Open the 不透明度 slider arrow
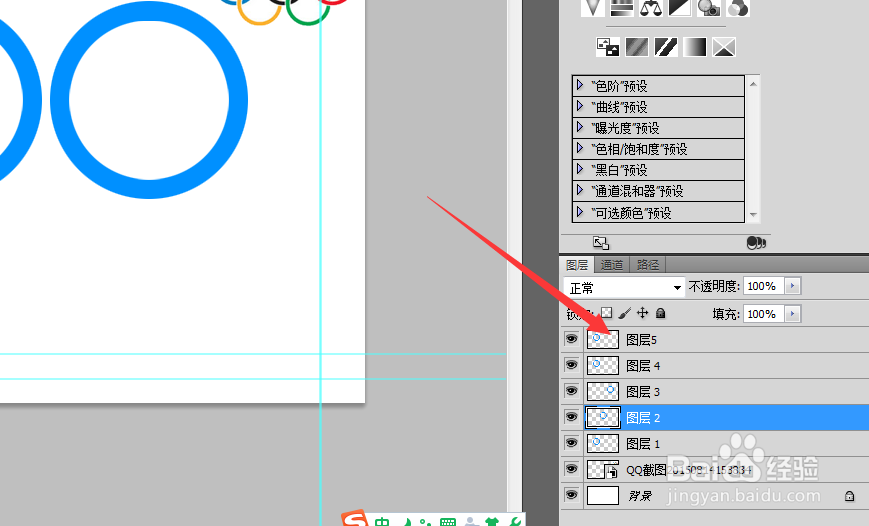Viewport: 869px width, 526px height. click(793, 286)
